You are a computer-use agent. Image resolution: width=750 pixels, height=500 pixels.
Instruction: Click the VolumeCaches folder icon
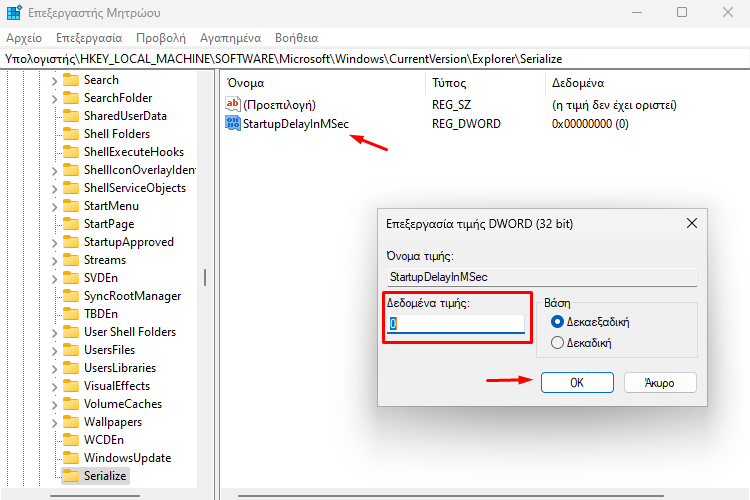[71, 404]
